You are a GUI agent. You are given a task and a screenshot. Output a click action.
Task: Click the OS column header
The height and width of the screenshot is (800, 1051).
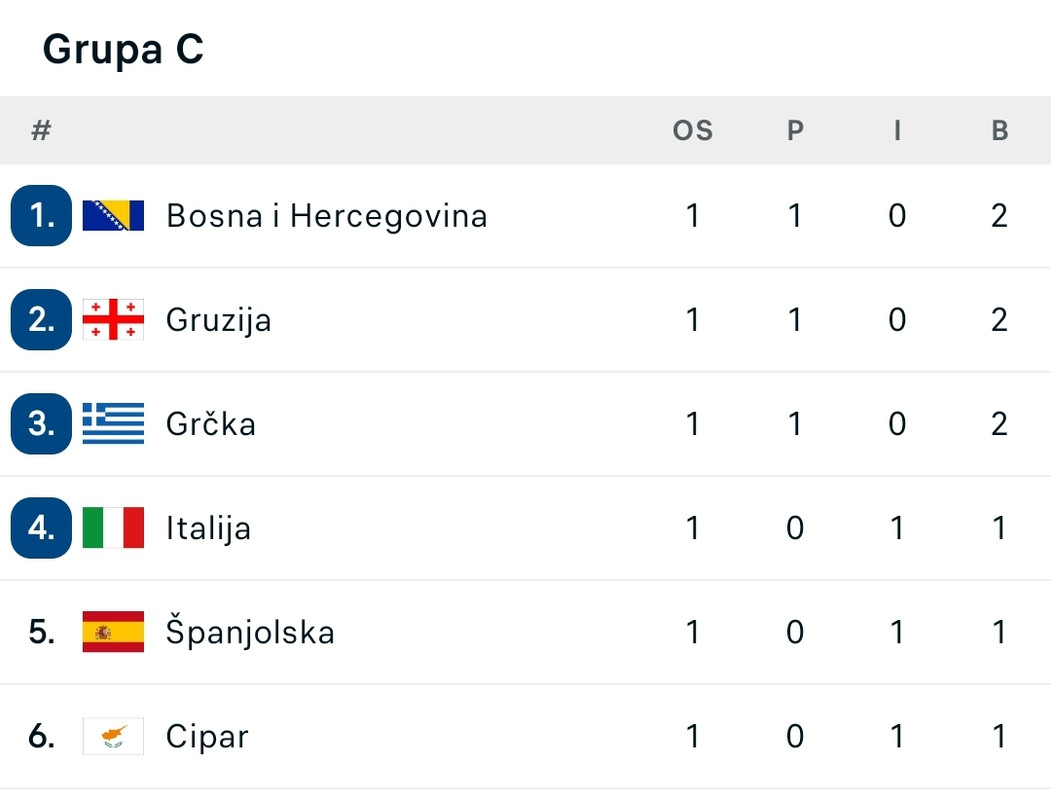click(693, 131)
